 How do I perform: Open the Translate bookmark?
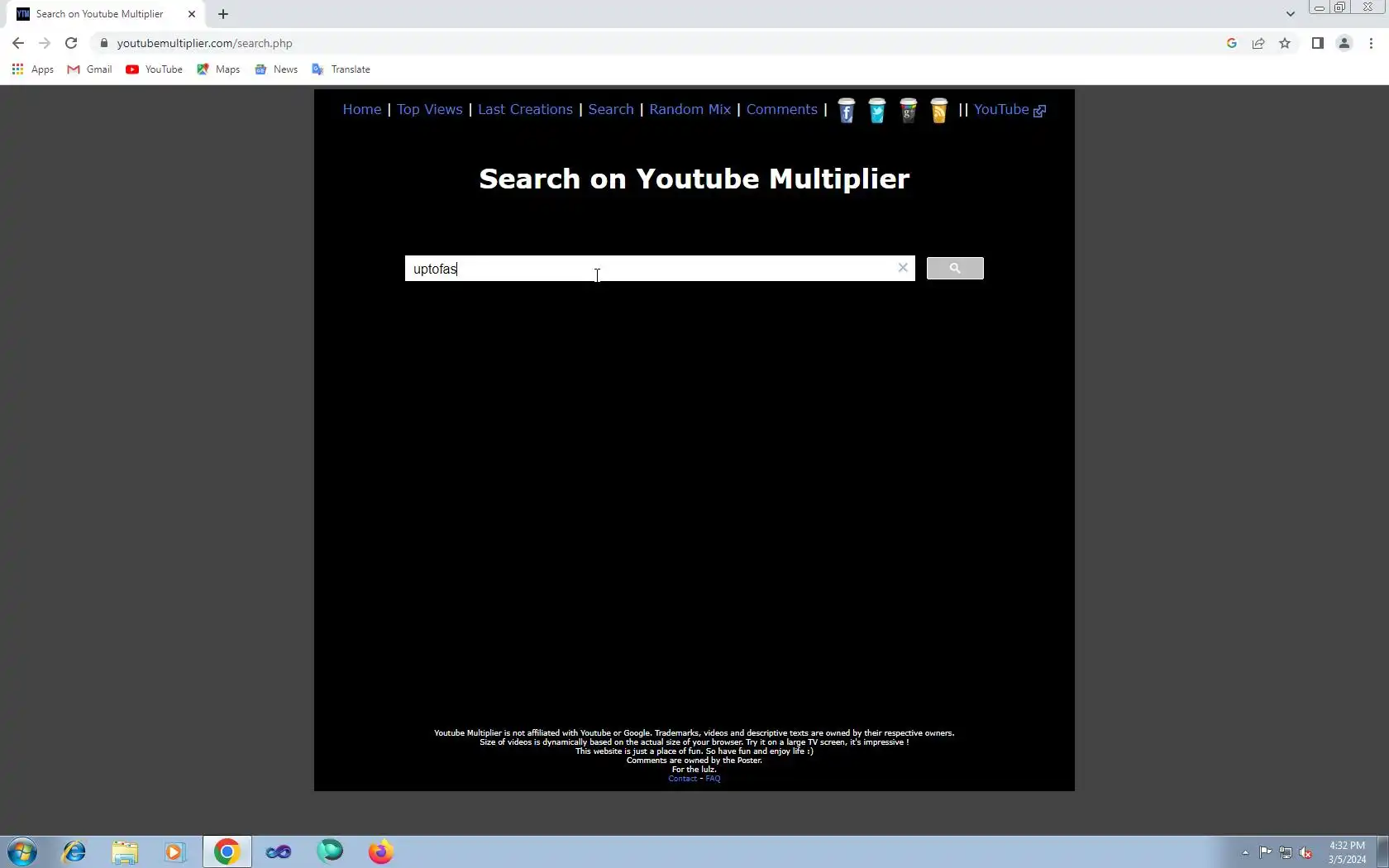tap(341, 69)
